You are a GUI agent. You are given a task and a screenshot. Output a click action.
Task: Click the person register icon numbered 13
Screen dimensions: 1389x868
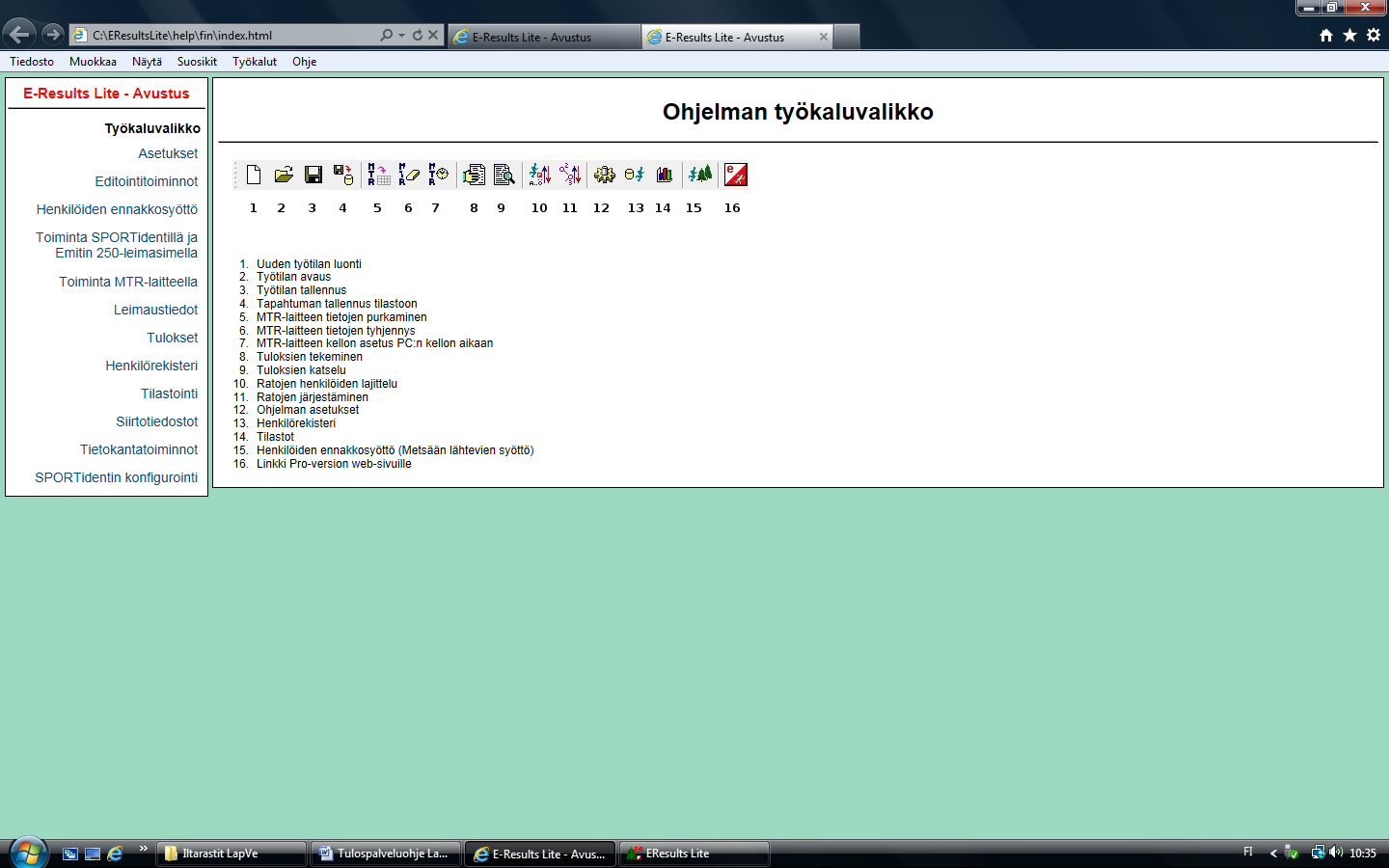(x=635, y=175)
